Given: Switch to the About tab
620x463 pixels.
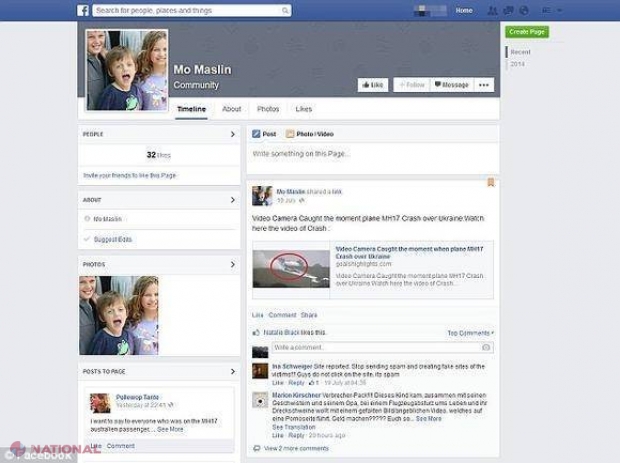Looking at the screenshot, I should (231, 109).
